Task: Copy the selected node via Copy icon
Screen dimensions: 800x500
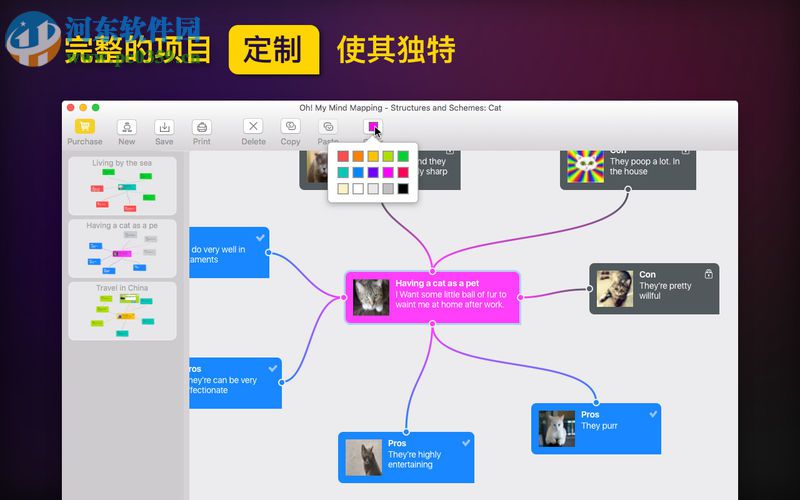Action: 290,126
